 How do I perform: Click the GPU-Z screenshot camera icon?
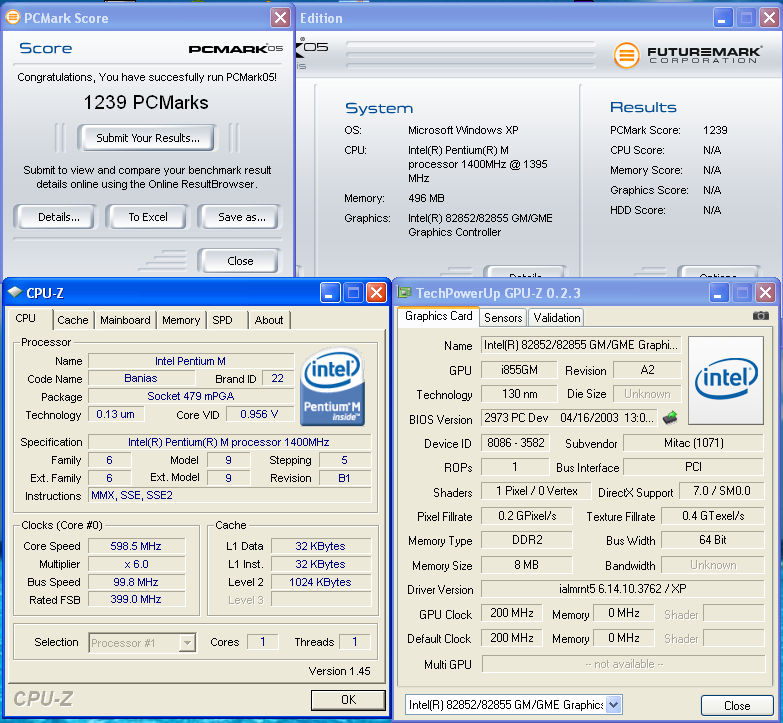click(x=761, y=316)
